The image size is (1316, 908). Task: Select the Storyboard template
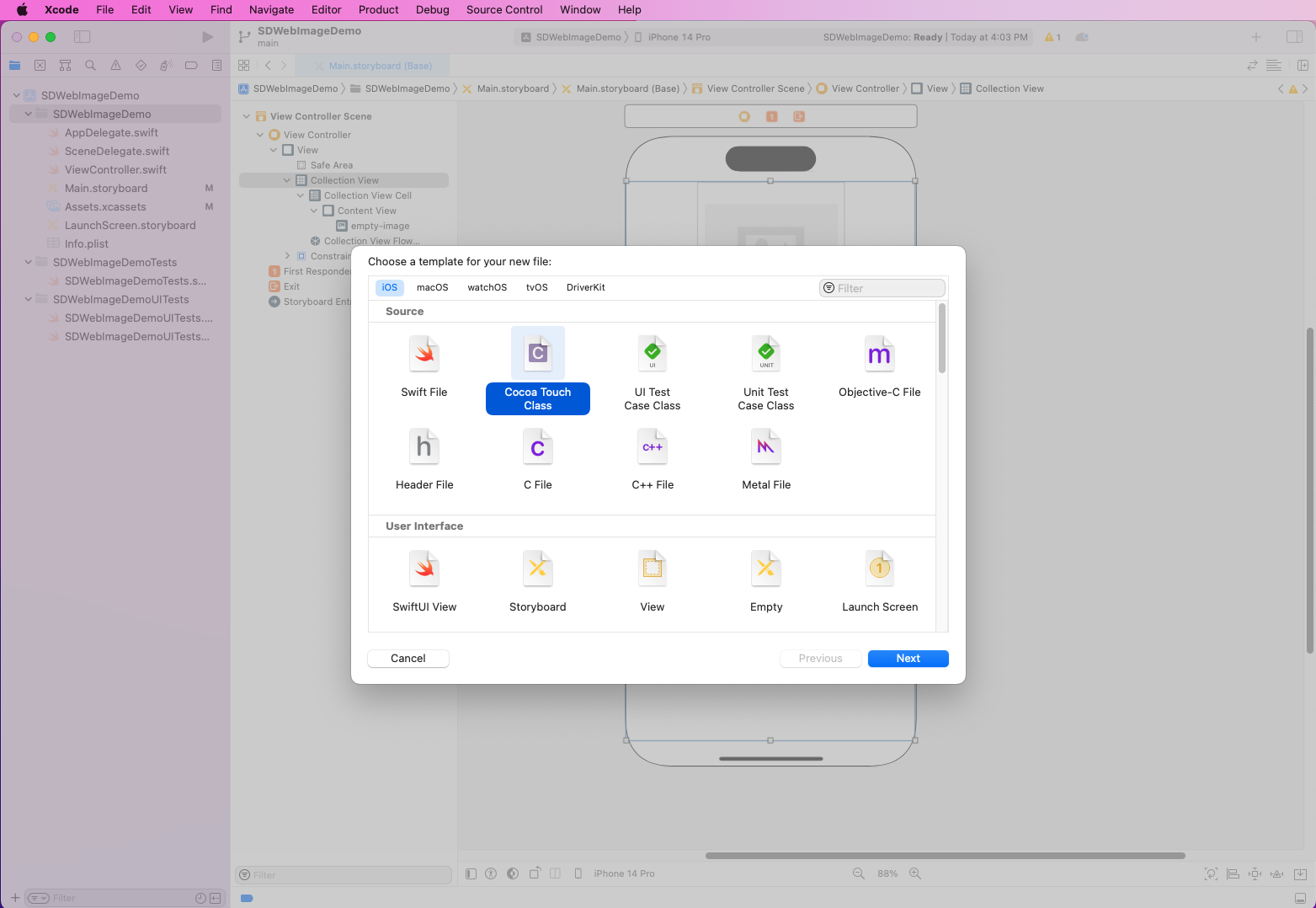(x=538, y=581)
